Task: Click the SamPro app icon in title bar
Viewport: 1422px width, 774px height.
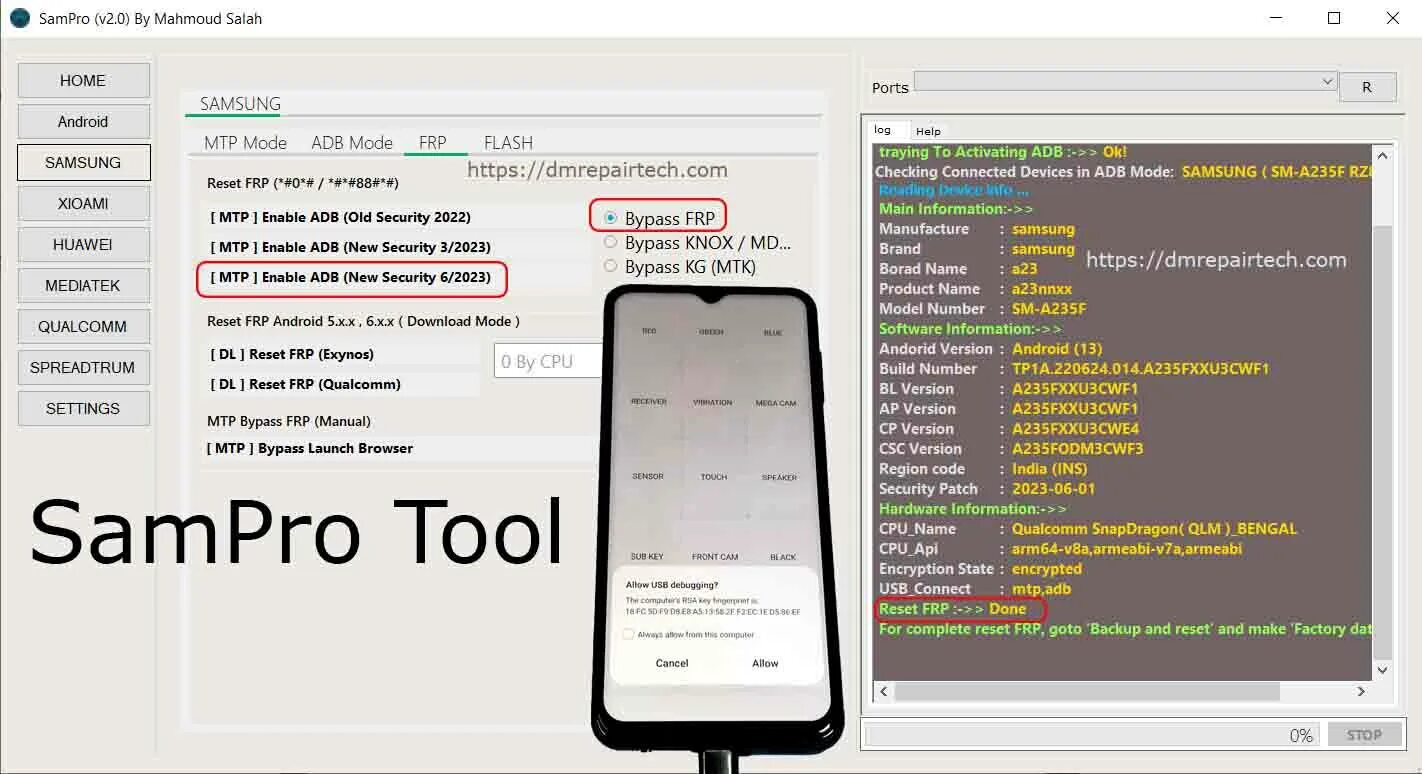Action: point(20,18)
